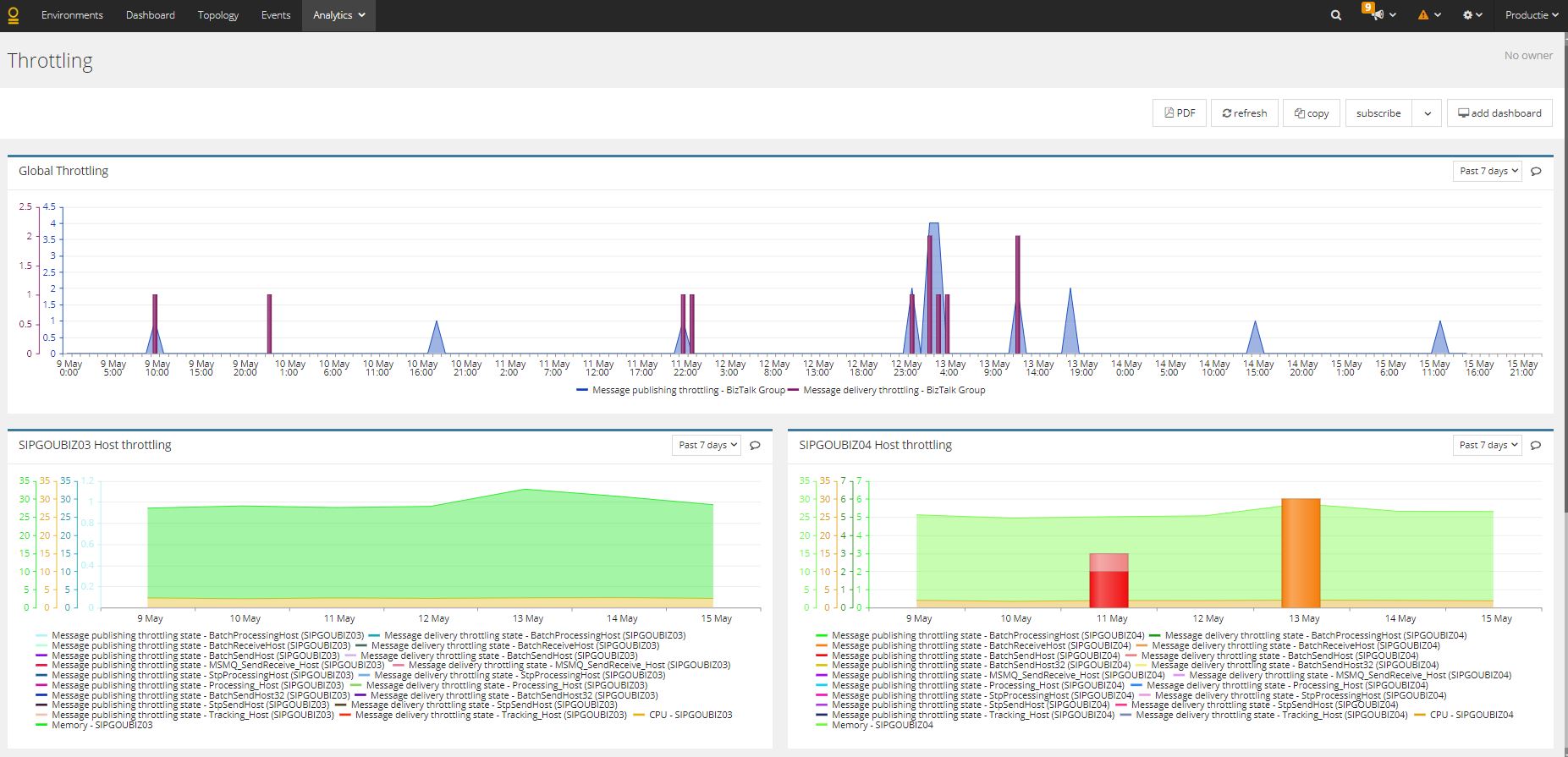This screenshot has height=757, width=1568.
Task: Click the 'No owner' label
Action: tap(1528, 55)
